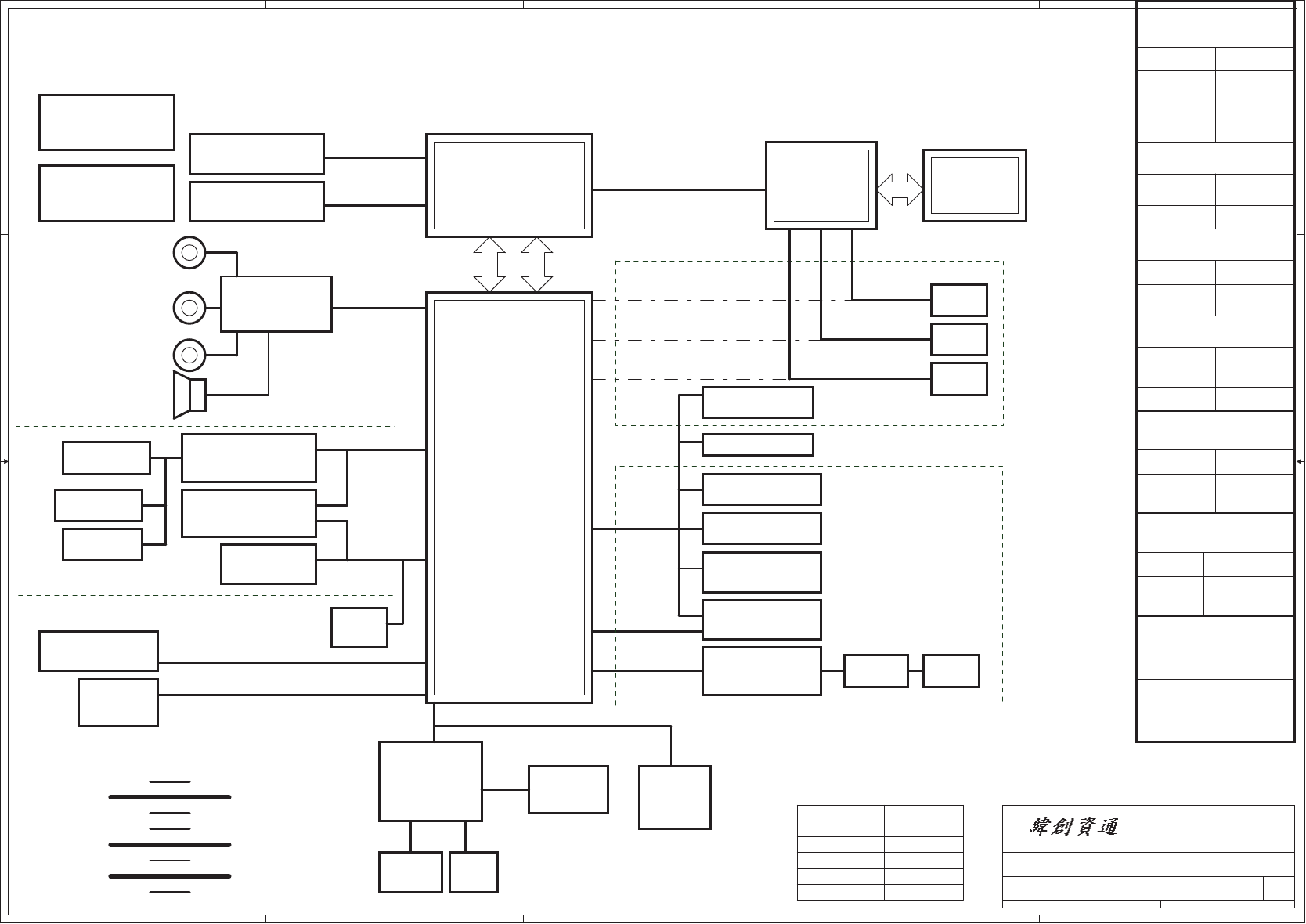The height and width of the screenshot is (924, 1306).
Task: Click the horizontal double-headed arrow between blocks
Action: (900, 190)
